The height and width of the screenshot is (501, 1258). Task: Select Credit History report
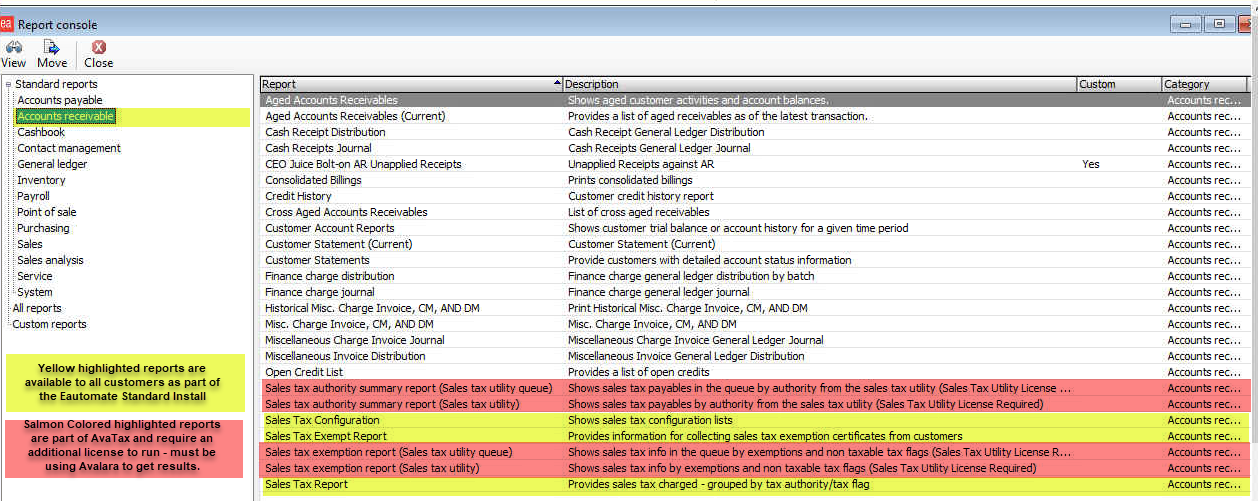coord(755,196)
